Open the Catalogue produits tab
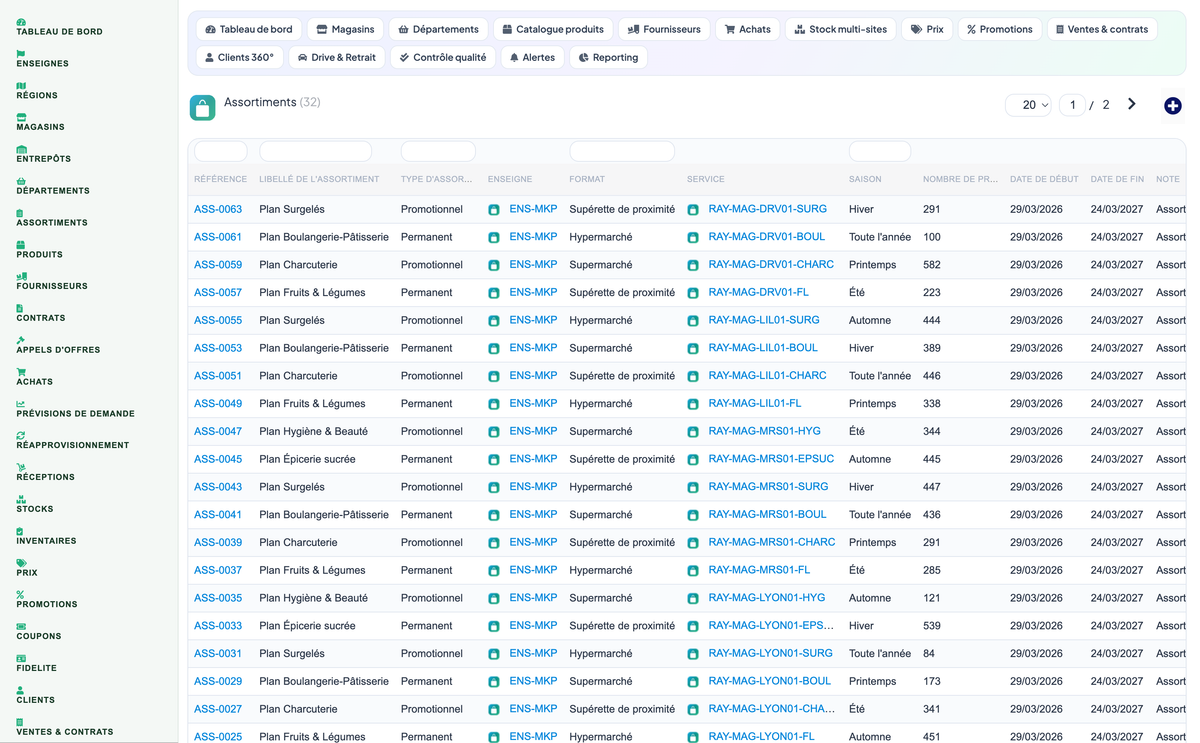 coord(552,29)
